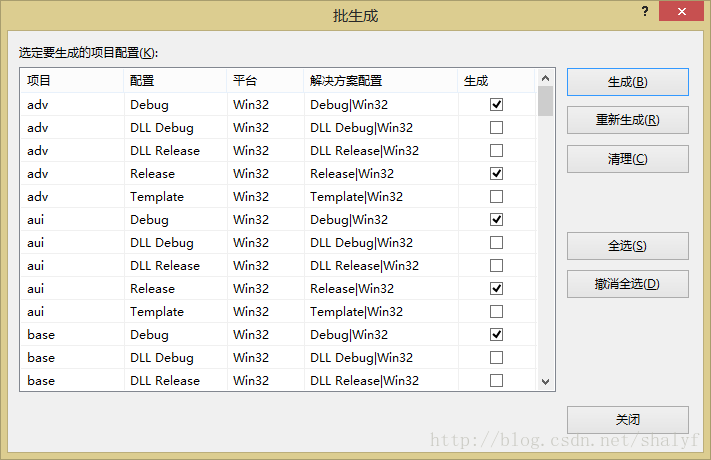Select Win32 platform cell in aui Template row

(x=265, y=312)
